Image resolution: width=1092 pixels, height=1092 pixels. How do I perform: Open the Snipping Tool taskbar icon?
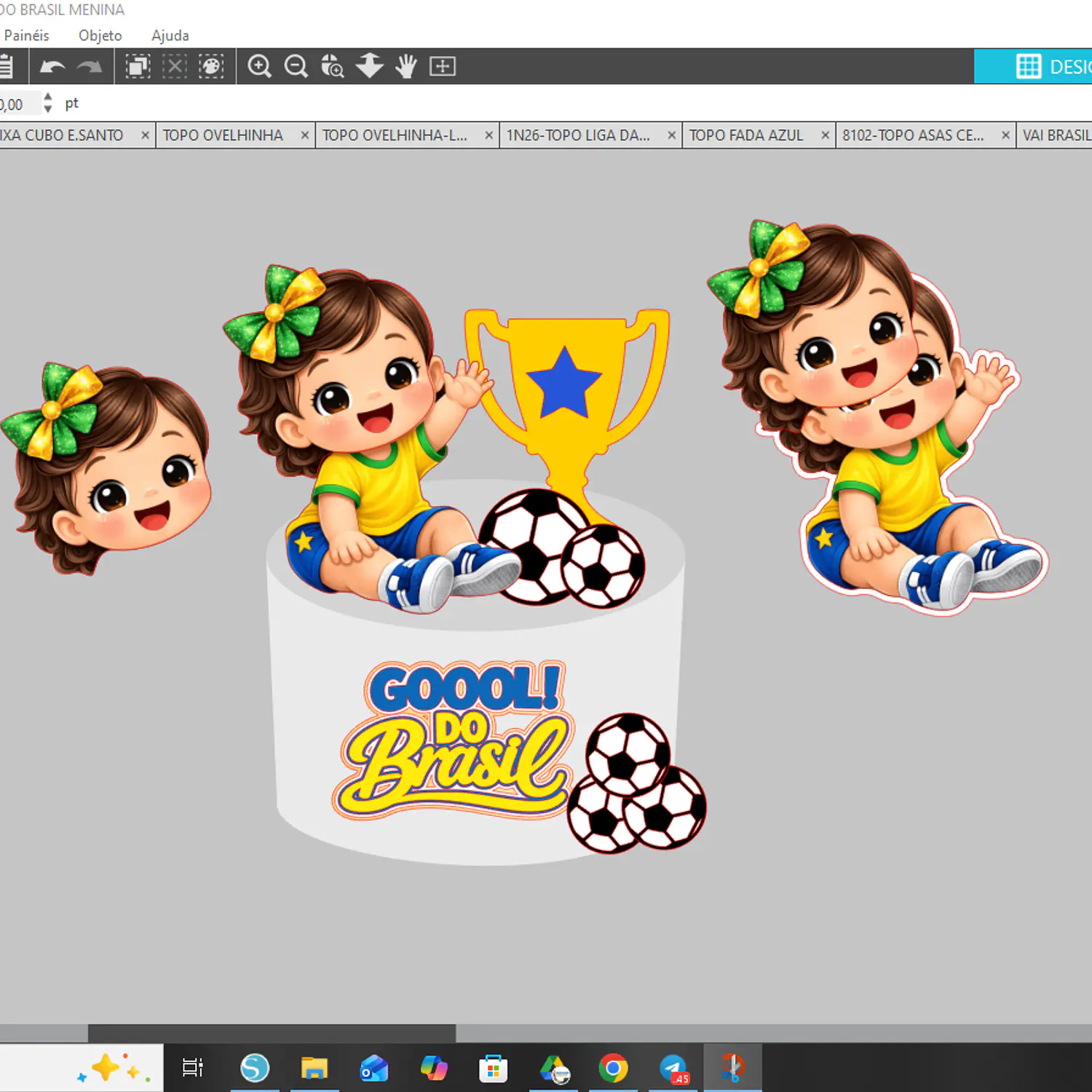point(732,1068)
